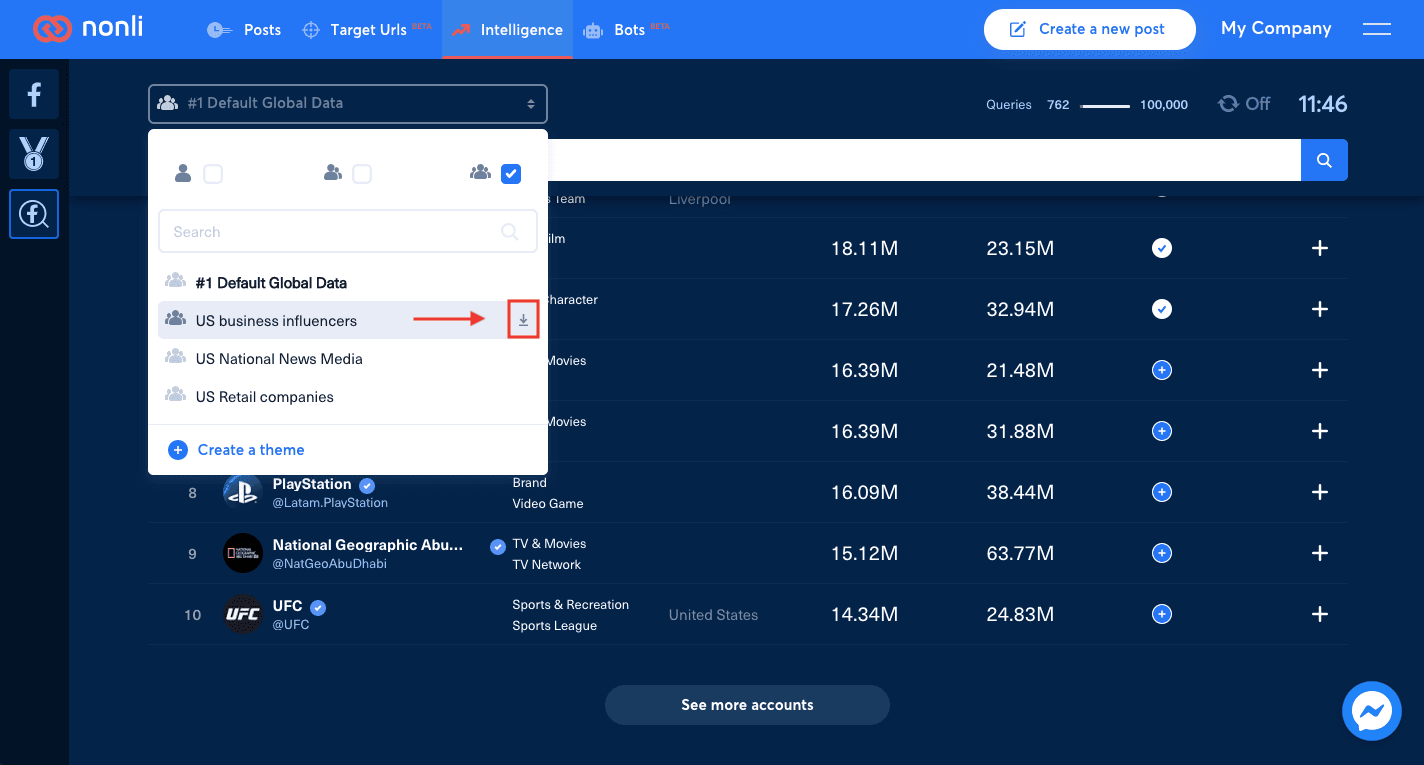Image resolution: width=1424 pixels, height=765 pixels.
Task: Click the @Latam.PlayStation handle
Action: click(330, 503)
